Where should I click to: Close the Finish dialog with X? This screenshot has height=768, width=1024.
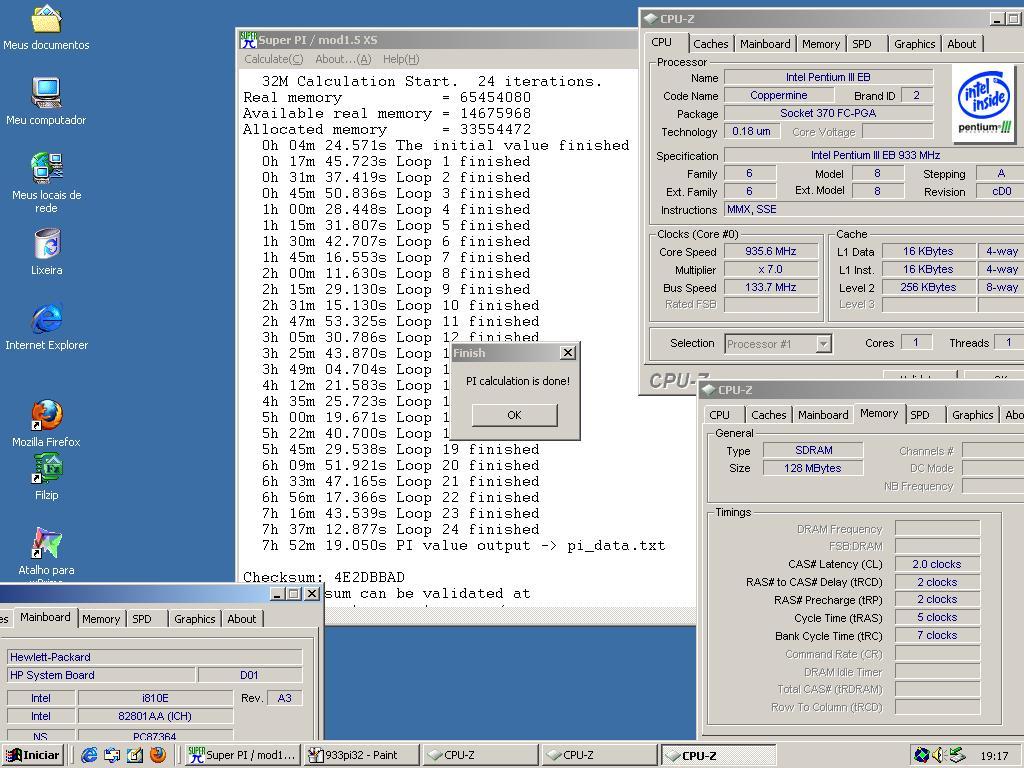568,353
